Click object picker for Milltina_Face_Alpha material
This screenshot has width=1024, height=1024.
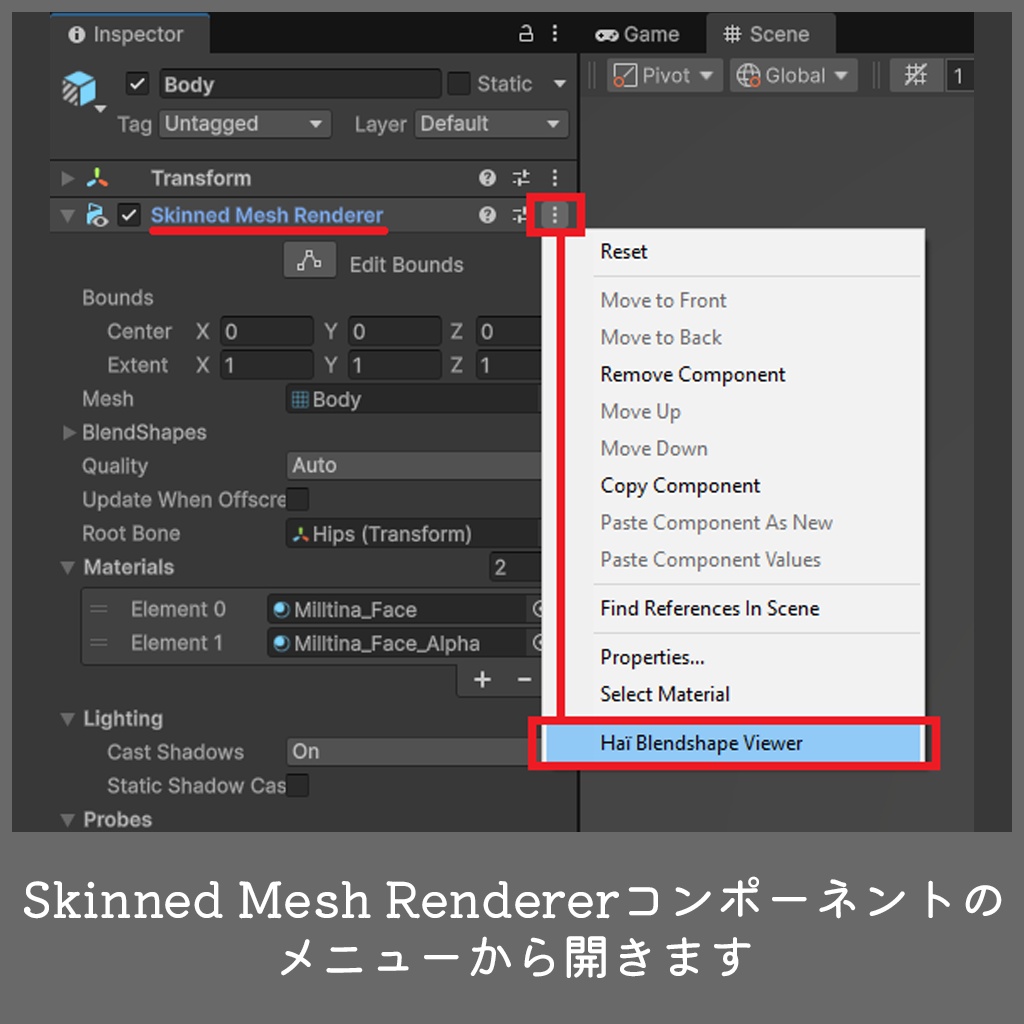tap(536, 643)
